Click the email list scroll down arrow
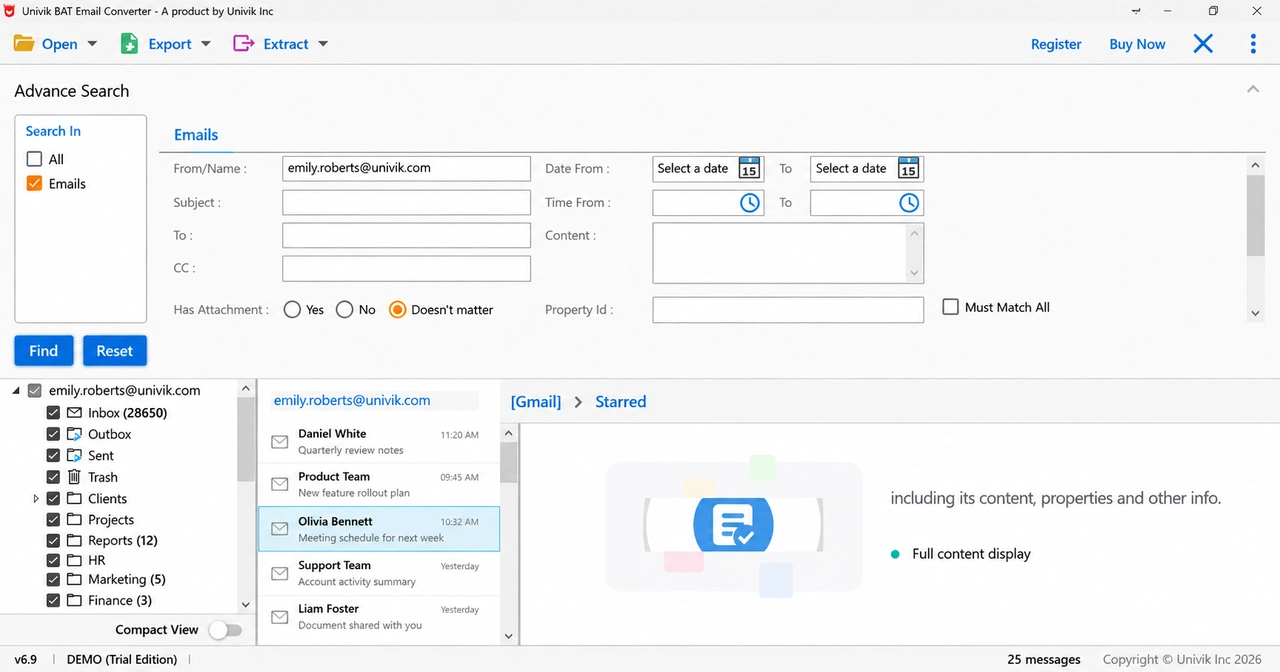The width and height of the screenshot is (1280, 672). [x=508, y=636]
